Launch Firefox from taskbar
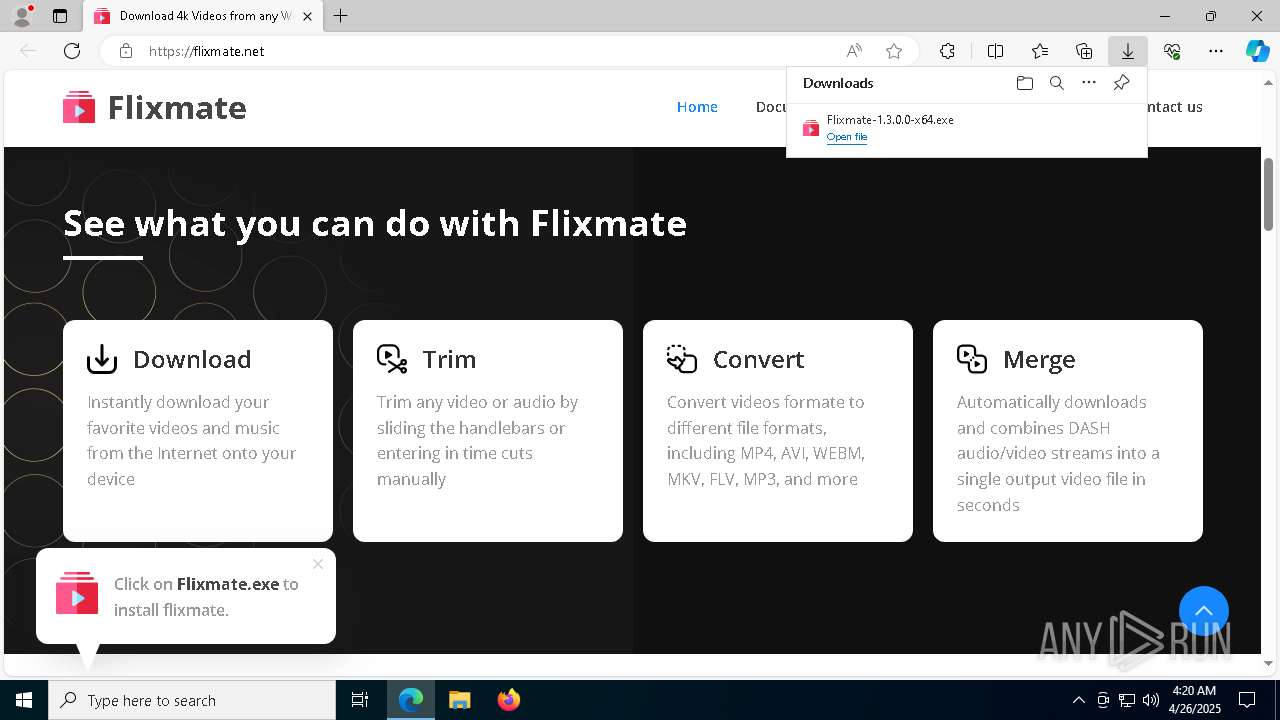The height and width of the screenshot is (720, 1280). tap(508, 700)
